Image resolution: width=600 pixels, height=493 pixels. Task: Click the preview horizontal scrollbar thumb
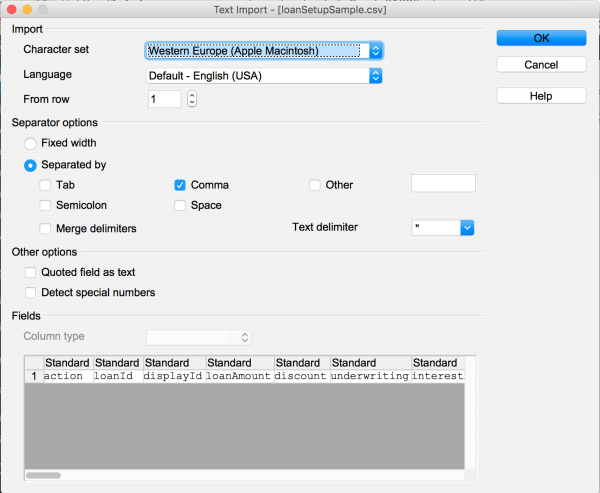tap(43, 475)
